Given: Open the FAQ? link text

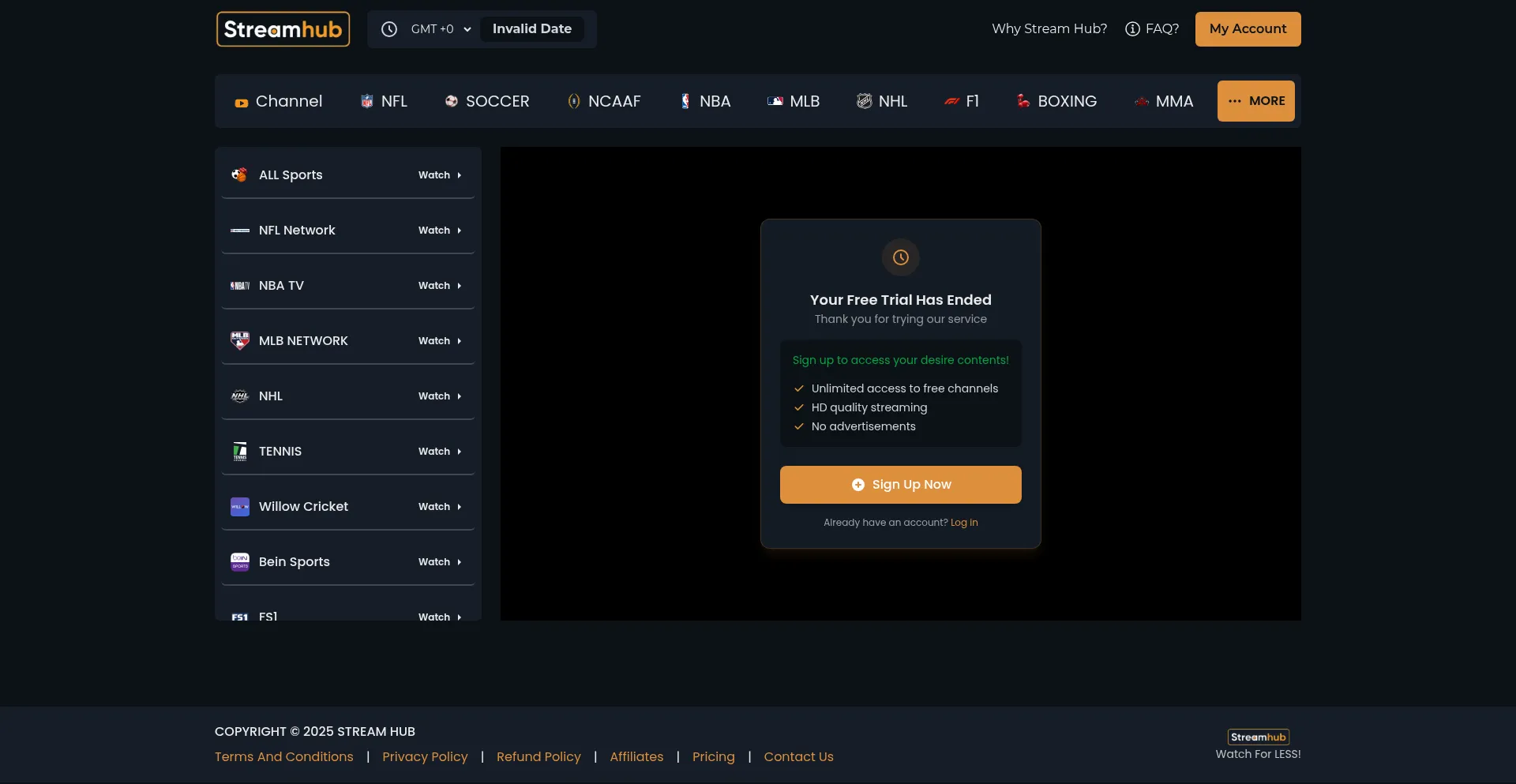Looking at the screenshot, I should (x=1162, y=29).
